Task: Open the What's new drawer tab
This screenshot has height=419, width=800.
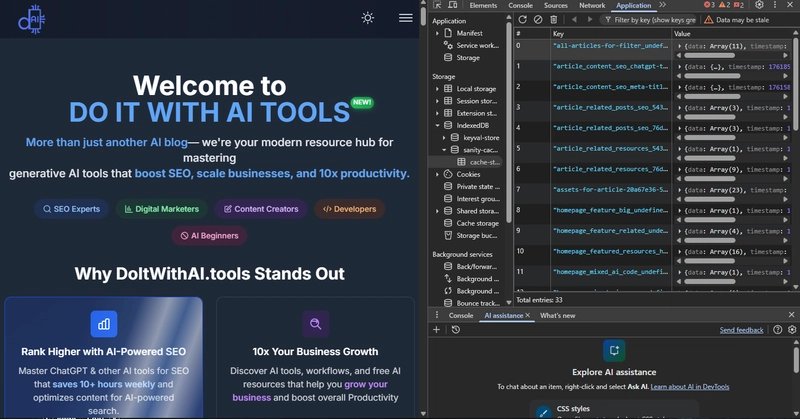Action: point(558,315)
